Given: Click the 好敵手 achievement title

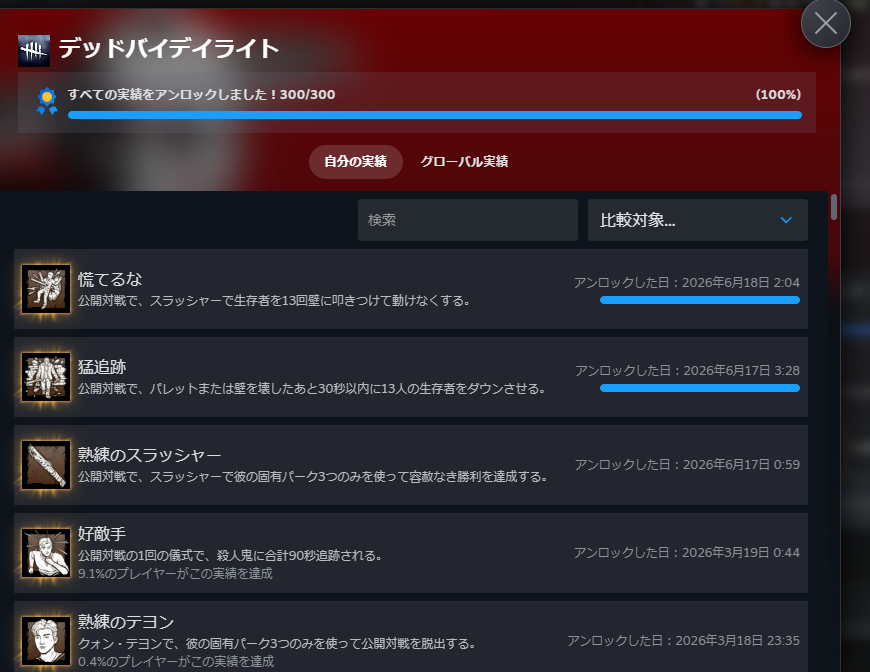Looking at the screenshot, I should point(102,534).
